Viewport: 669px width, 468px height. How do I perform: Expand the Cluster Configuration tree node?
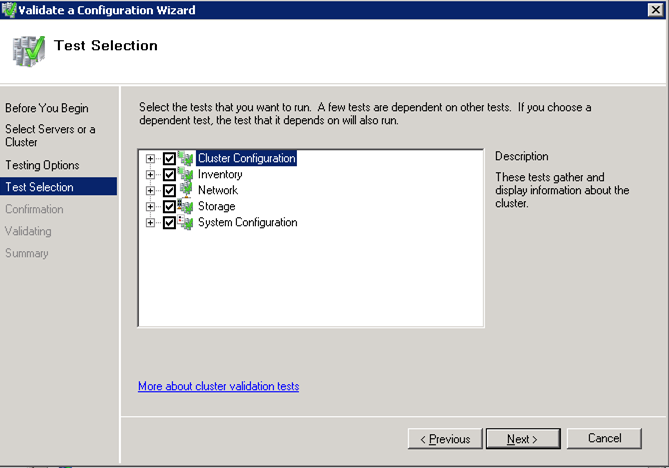click(x=151, y=159)
